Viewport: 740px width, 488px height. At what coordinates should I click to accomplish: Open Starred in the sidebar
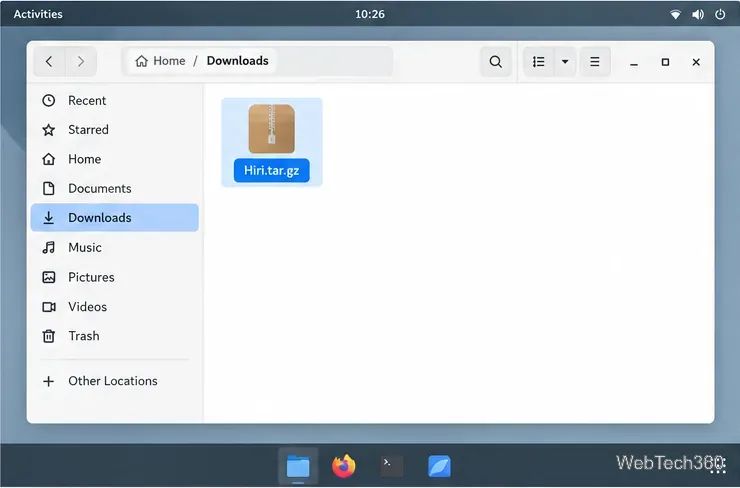pos(115,130)
